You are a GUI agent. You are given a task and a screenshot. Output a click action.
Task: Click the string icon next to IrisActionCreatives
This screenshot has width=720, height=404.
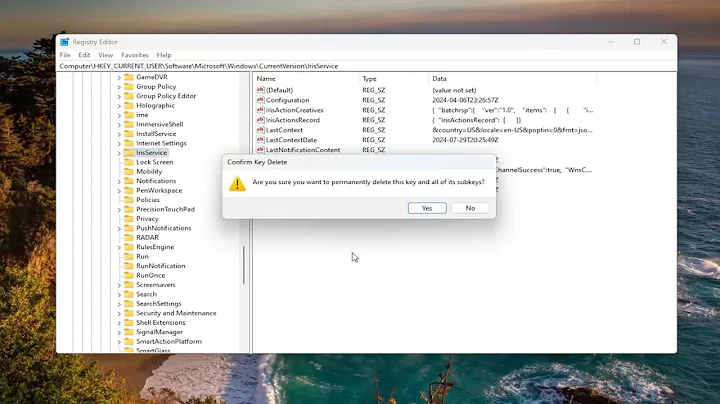(x=260, y=110)
